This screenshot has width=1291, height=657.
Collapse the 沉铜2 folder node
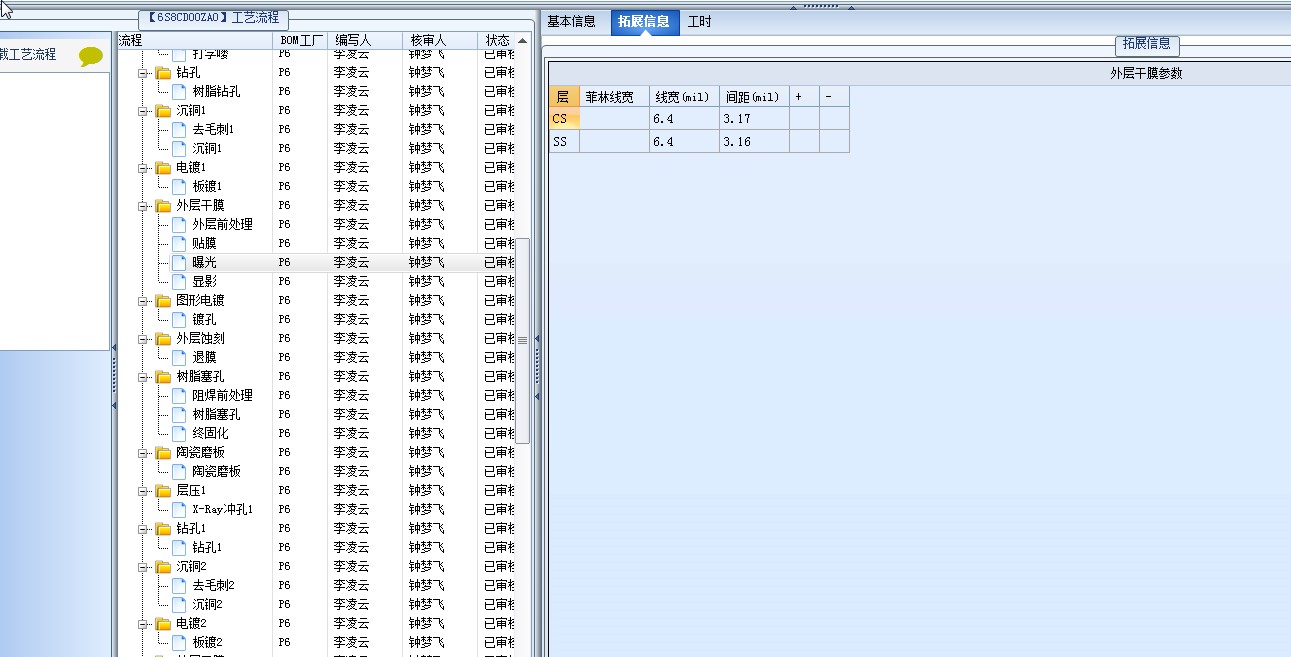[x=143, y=567]
